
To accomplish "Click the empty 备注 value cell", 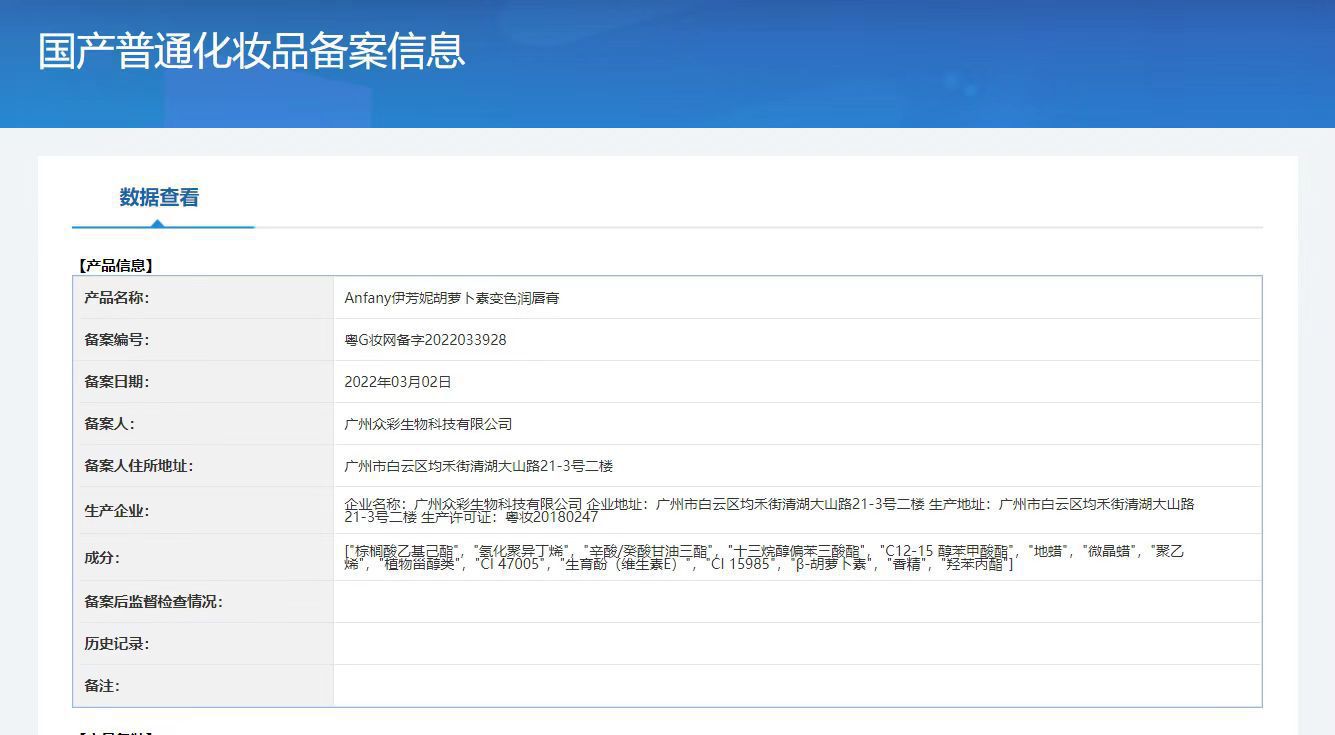I will [796, 686].
